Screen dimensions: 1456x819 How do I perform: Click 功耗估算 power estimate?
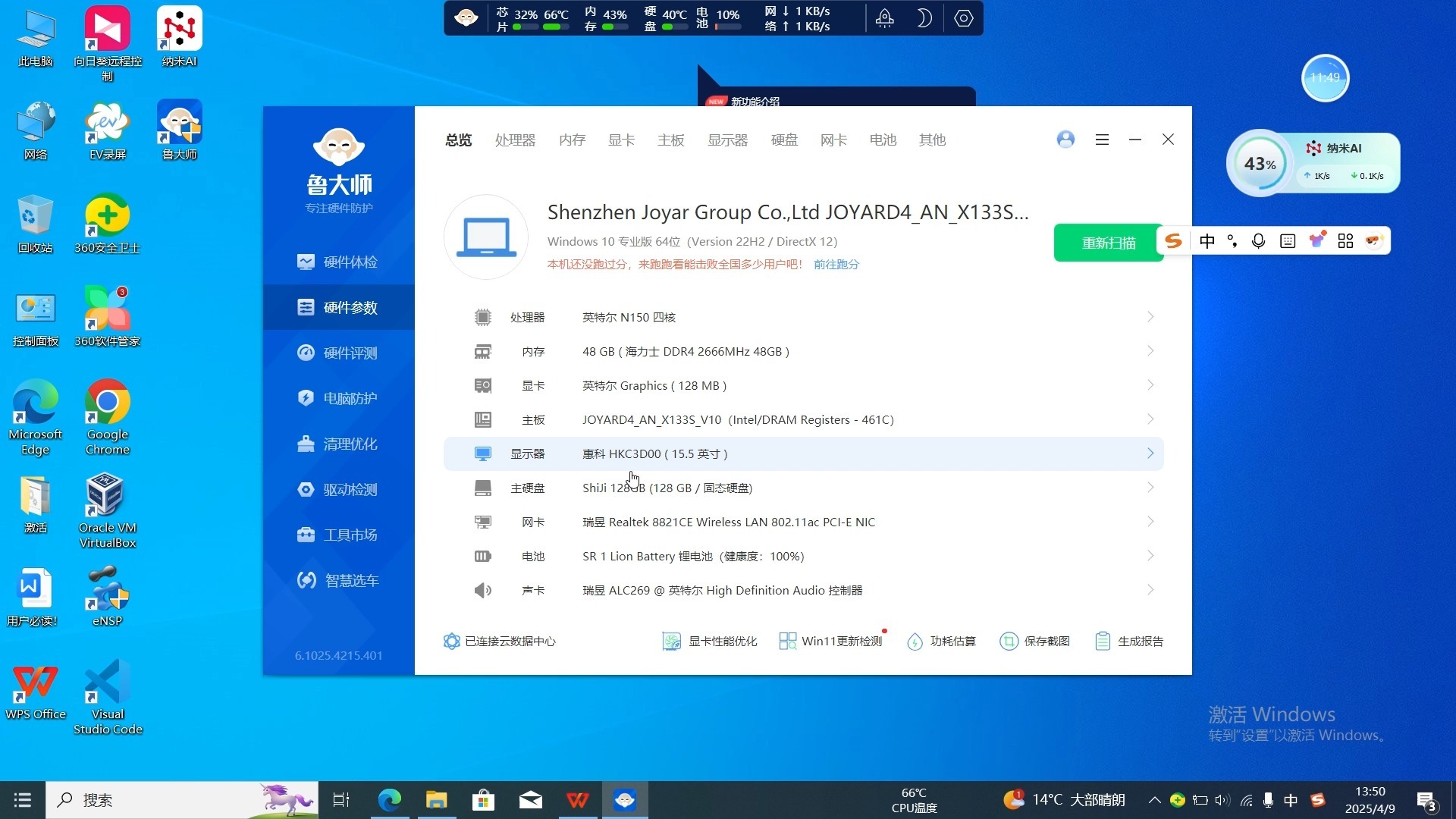point(942,642)
